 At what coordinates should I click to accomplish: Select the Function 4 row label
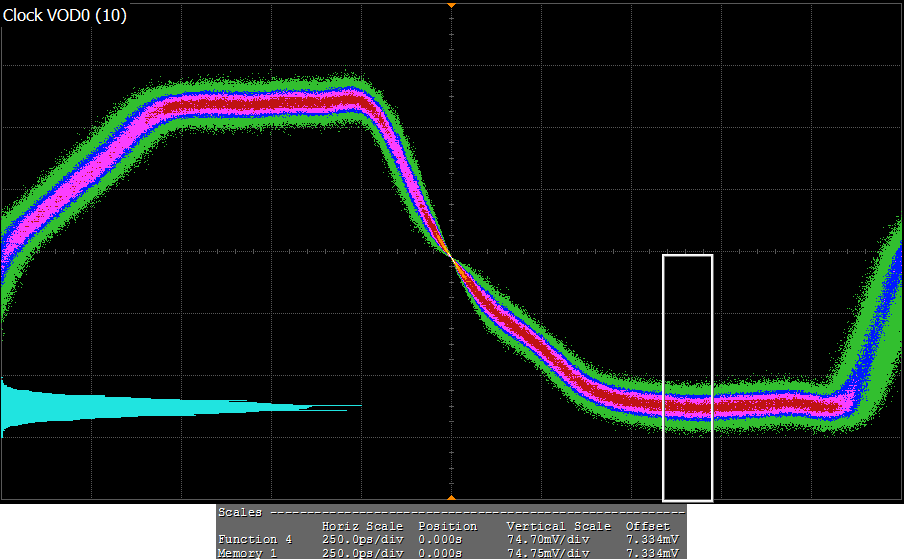pos(254,540)
